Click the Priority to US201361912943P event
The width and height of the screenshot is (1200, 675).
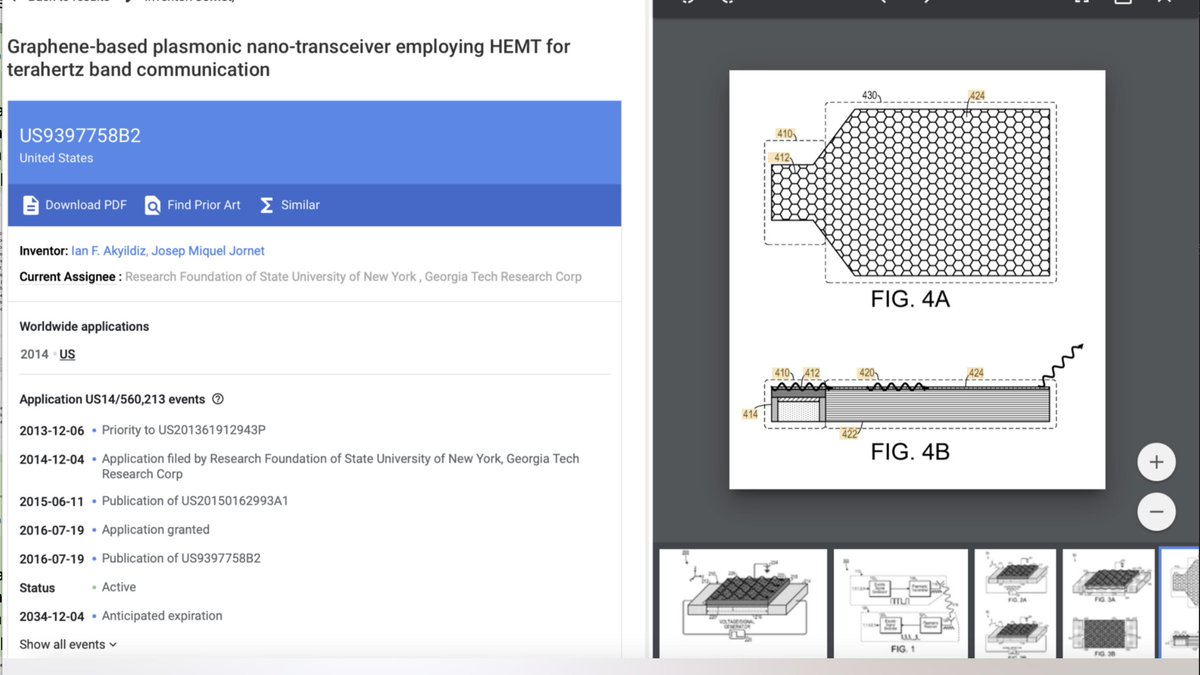point(183,430)
